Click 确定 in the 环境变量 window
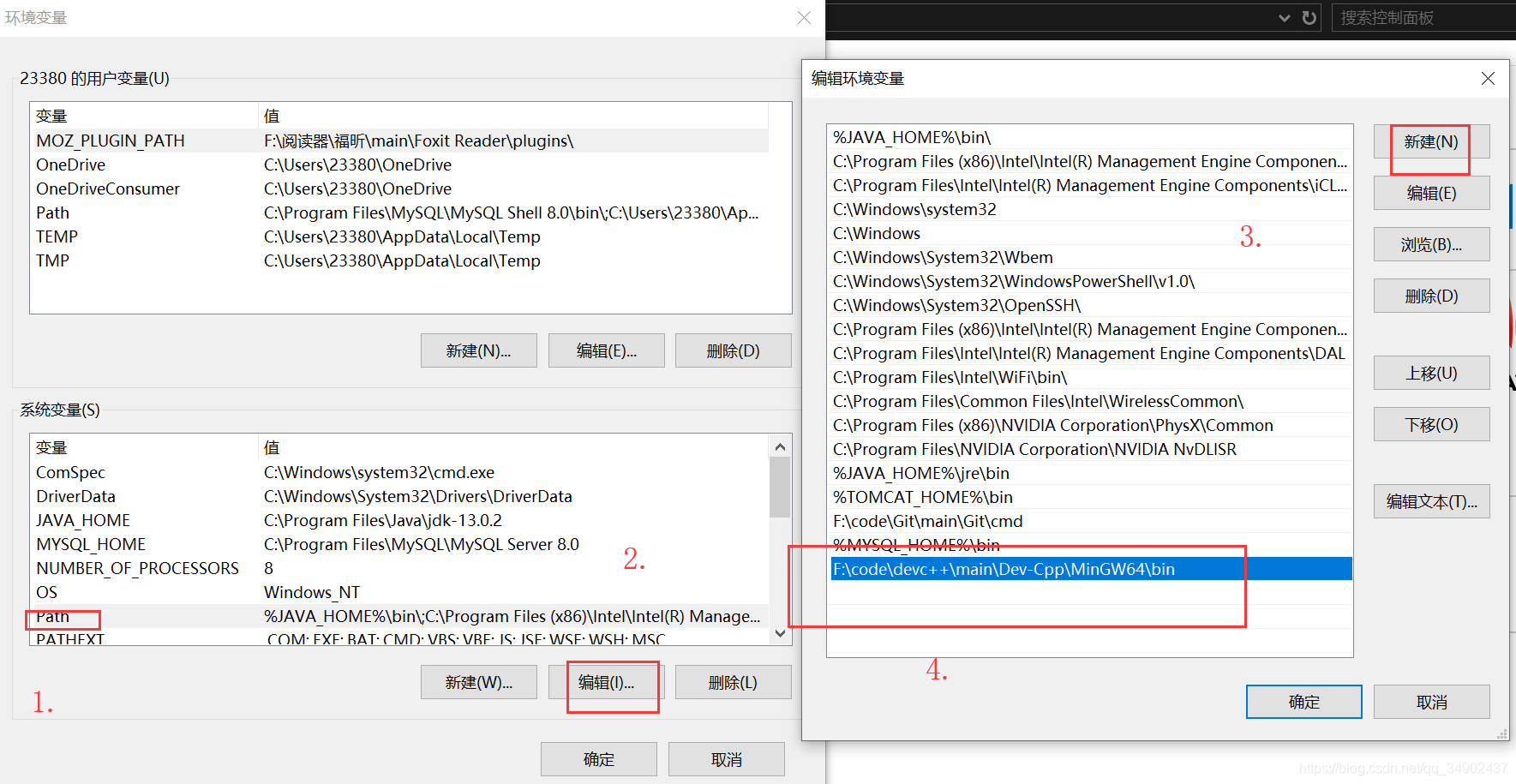 (598, 759)
